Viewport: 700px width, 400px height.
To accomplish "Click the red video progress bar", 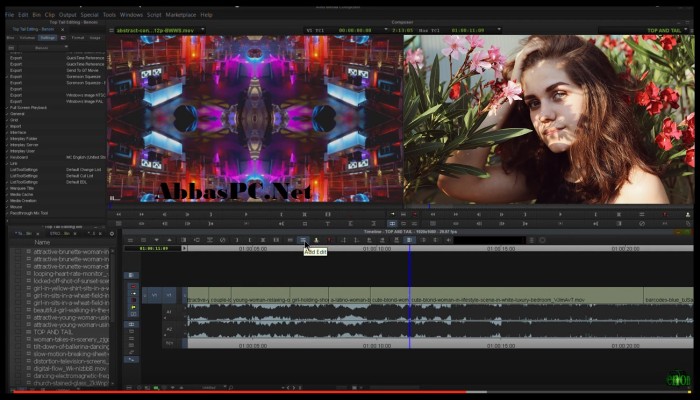I will 239,392.
